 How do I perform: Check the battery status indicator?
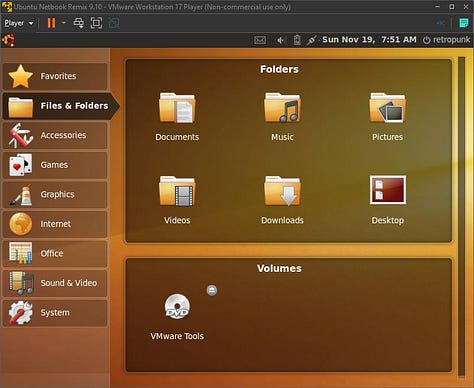[x=297, y=40]
